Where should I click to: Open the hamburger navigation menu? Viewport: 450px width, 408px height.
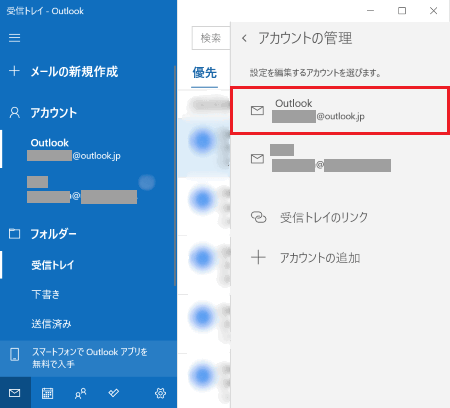[x=14, y=38]
